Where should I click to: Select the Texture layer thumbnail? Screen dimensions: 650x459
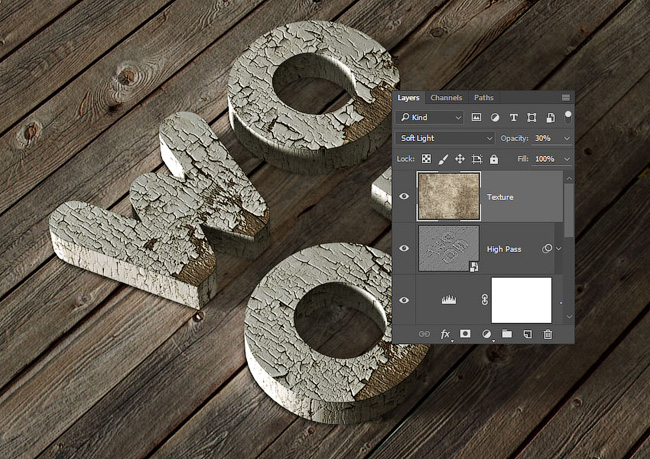449,197
